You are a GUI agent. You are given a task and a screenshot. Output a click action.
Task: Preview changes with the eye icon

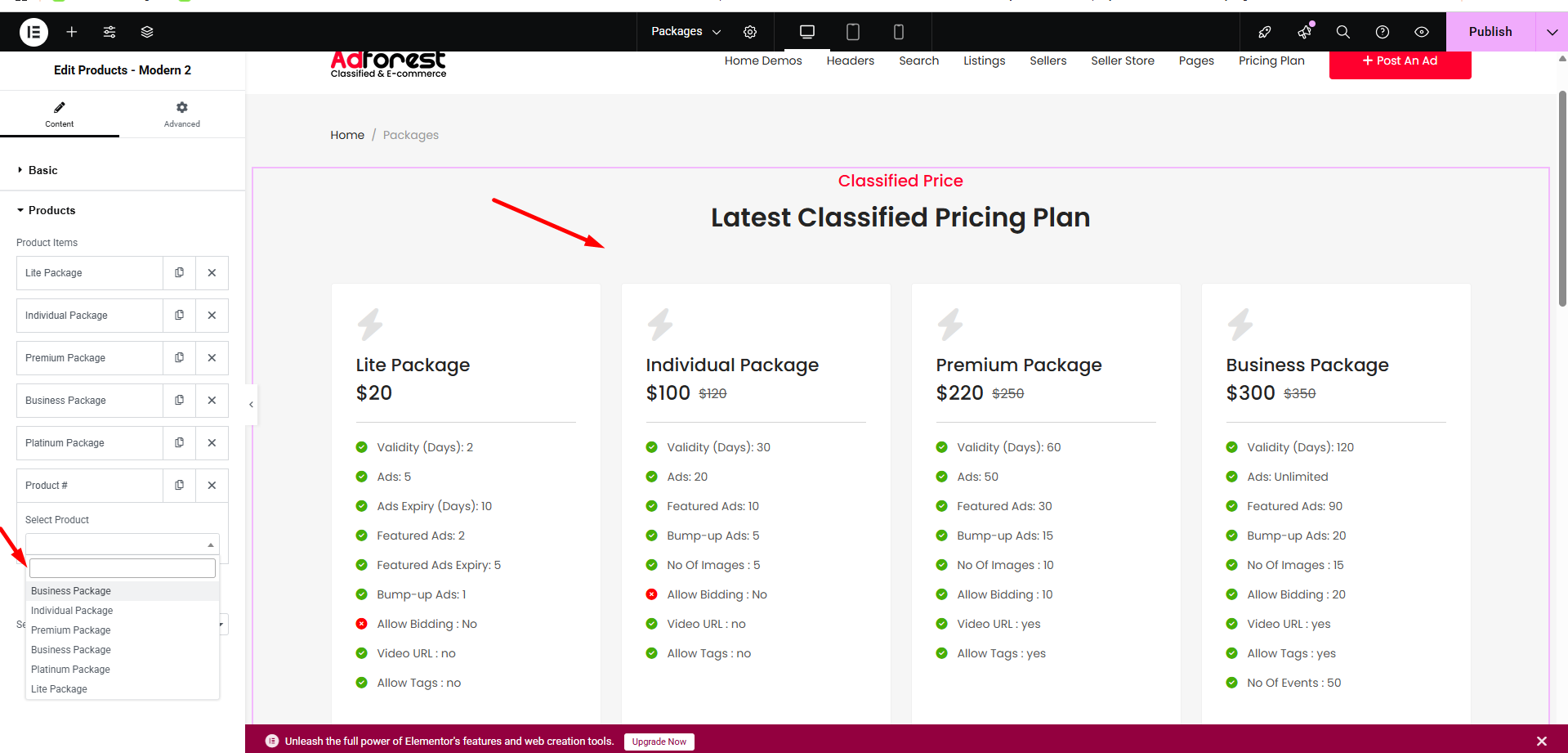[x=1422, y=32]
